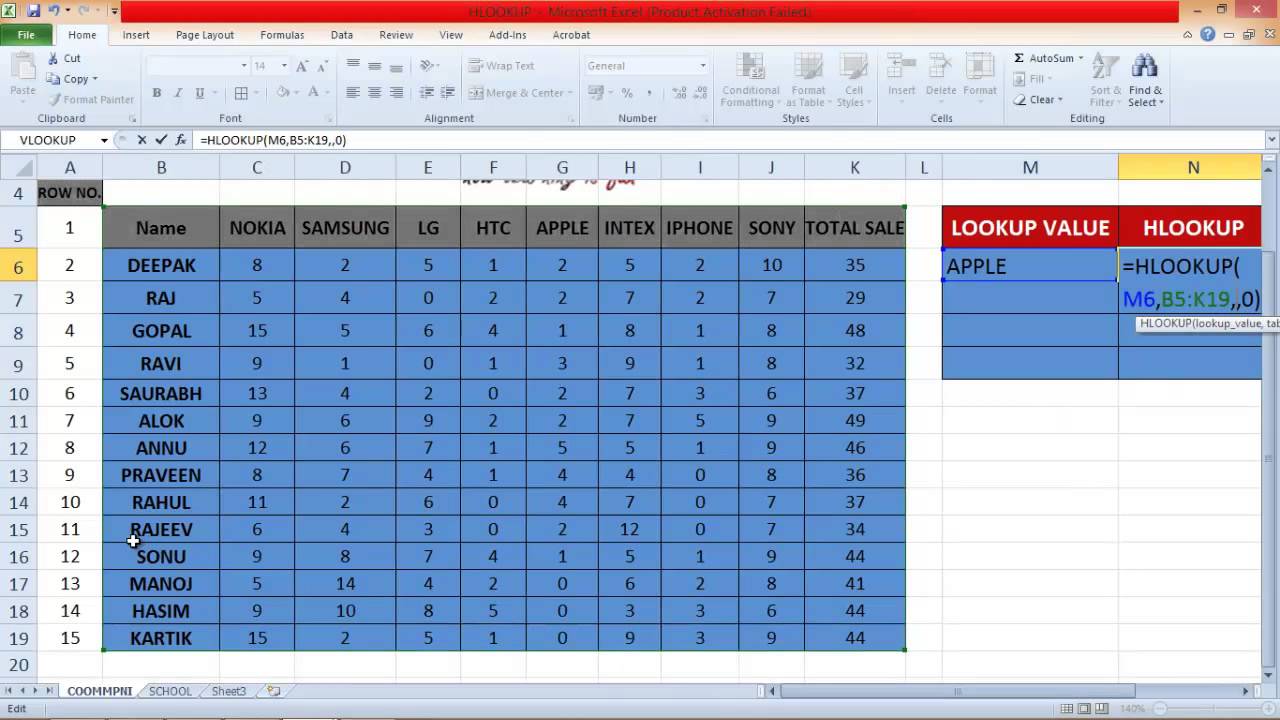The height and width of the screenshot is (720, 1280).
Task: Open the font size dropdown
Action: (x=285, y=66)
